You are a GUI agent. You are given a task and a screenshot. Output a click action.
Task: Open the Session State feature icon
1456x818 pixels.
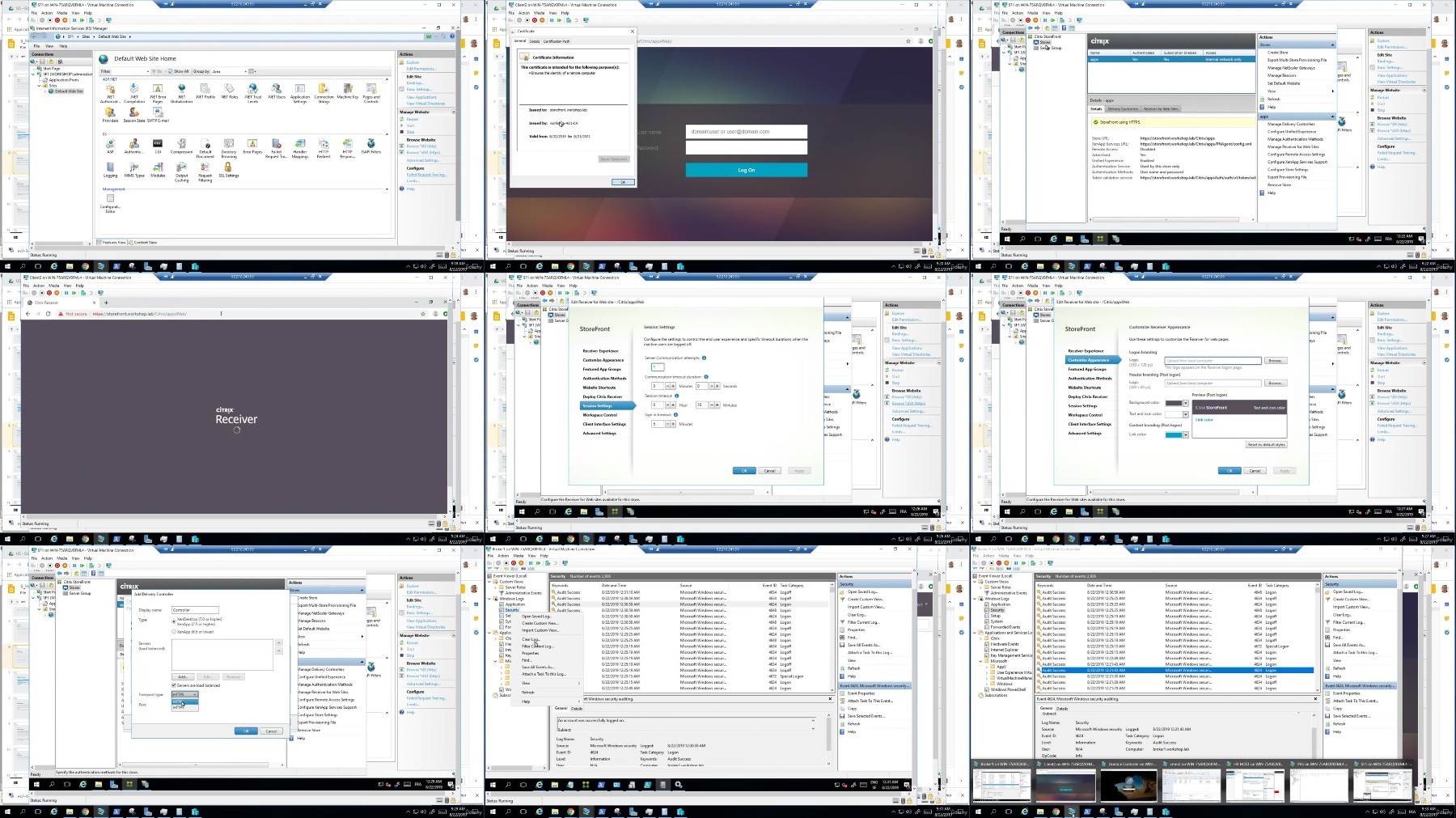(134, 115)
